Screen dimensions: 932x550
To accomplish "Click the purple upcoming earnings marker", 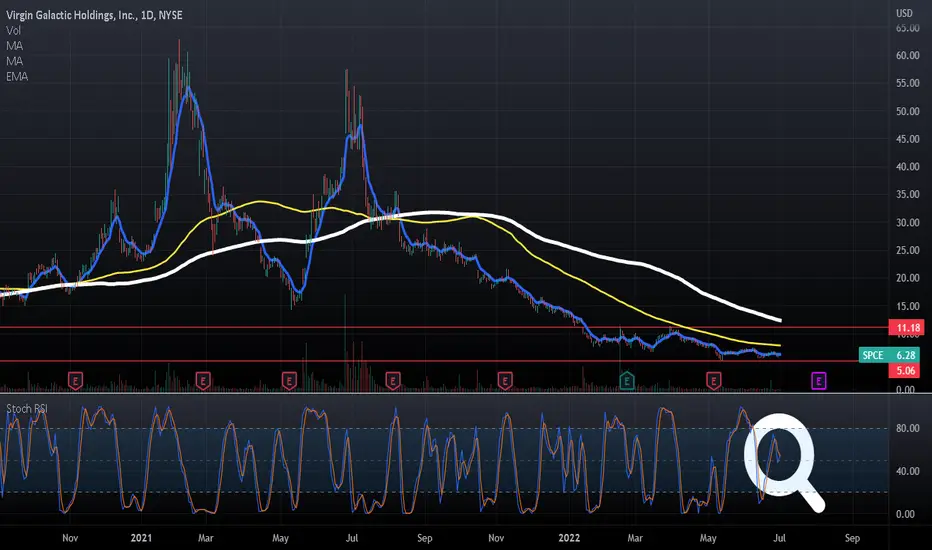I will pos(818,381).
